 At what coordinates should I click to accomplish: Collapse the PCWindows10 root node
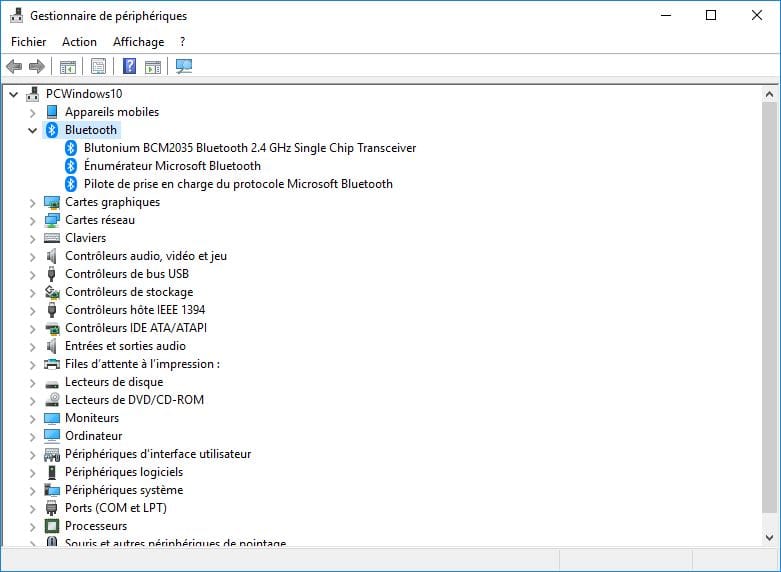(13, 94)
